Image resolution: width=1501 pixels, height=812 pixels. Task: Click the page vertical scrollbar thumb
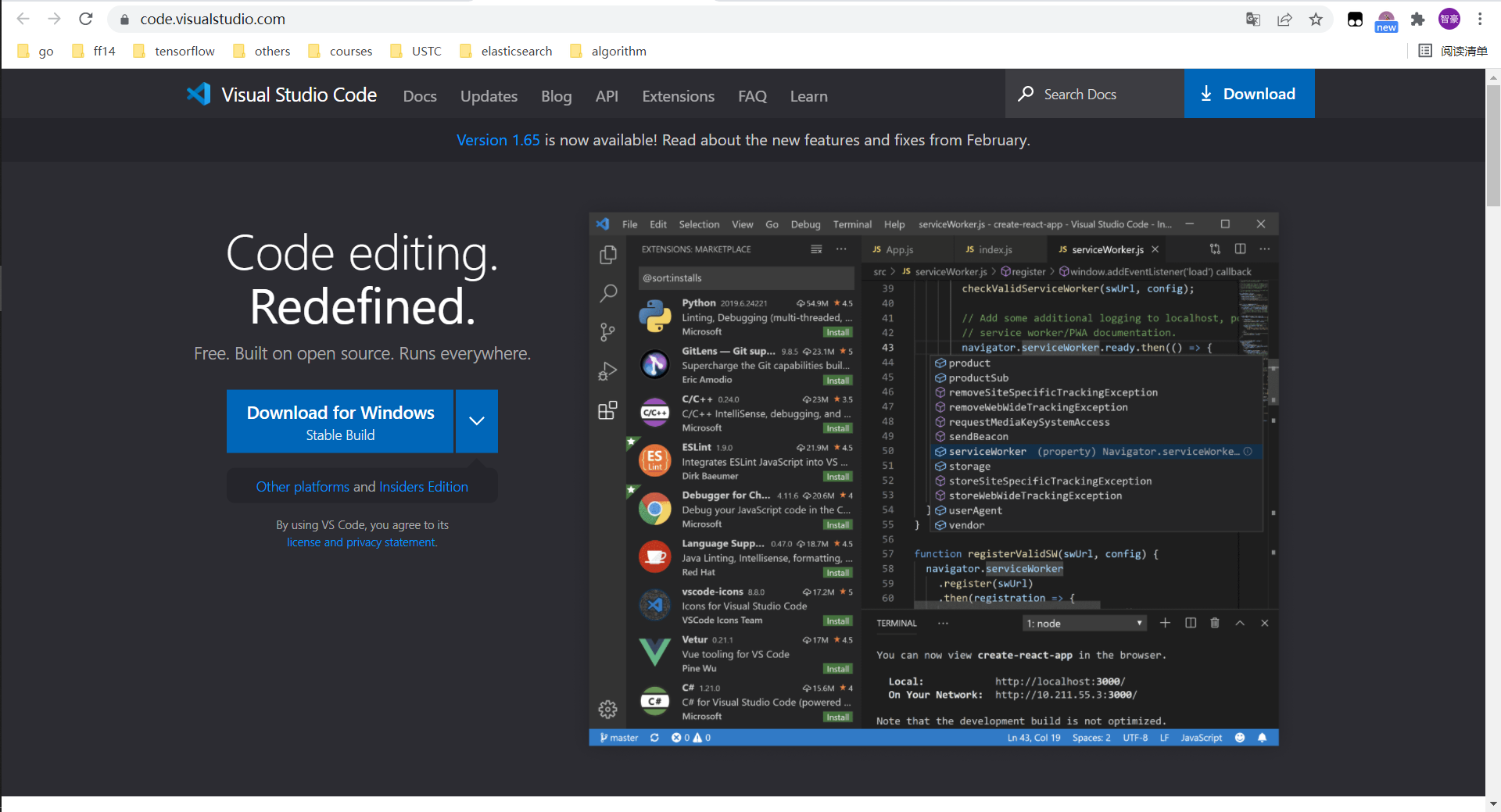coord(1493,145)
